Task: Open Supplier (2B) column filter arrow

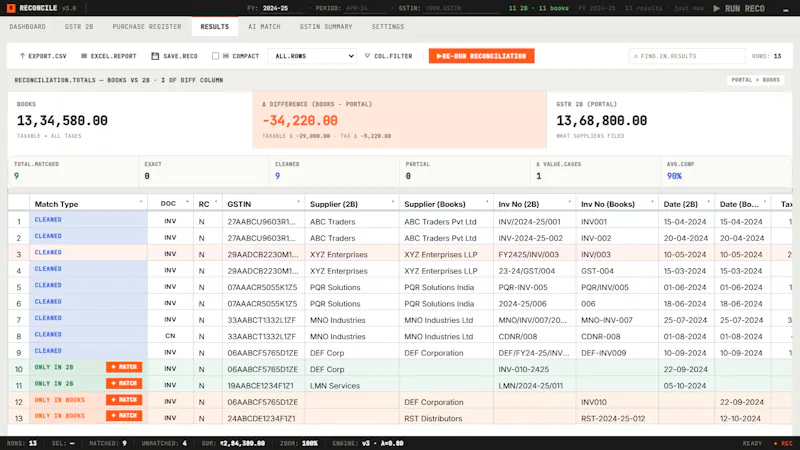Action: click(x=393, y=203)
